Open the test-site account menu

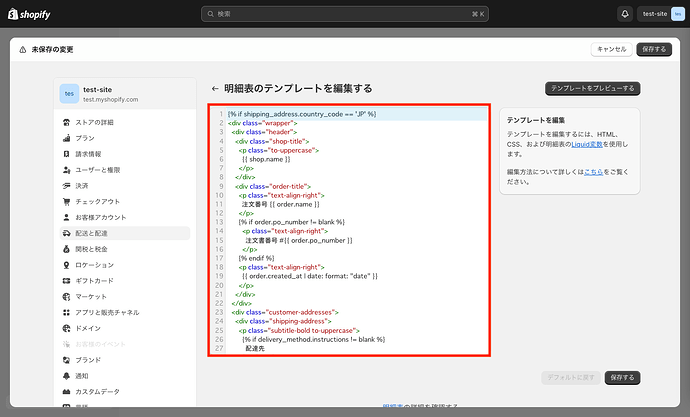point(661,14)
